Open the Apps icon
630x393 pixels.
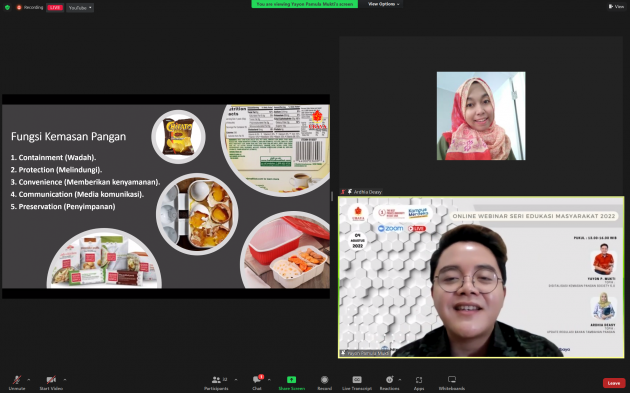(419, 382)
